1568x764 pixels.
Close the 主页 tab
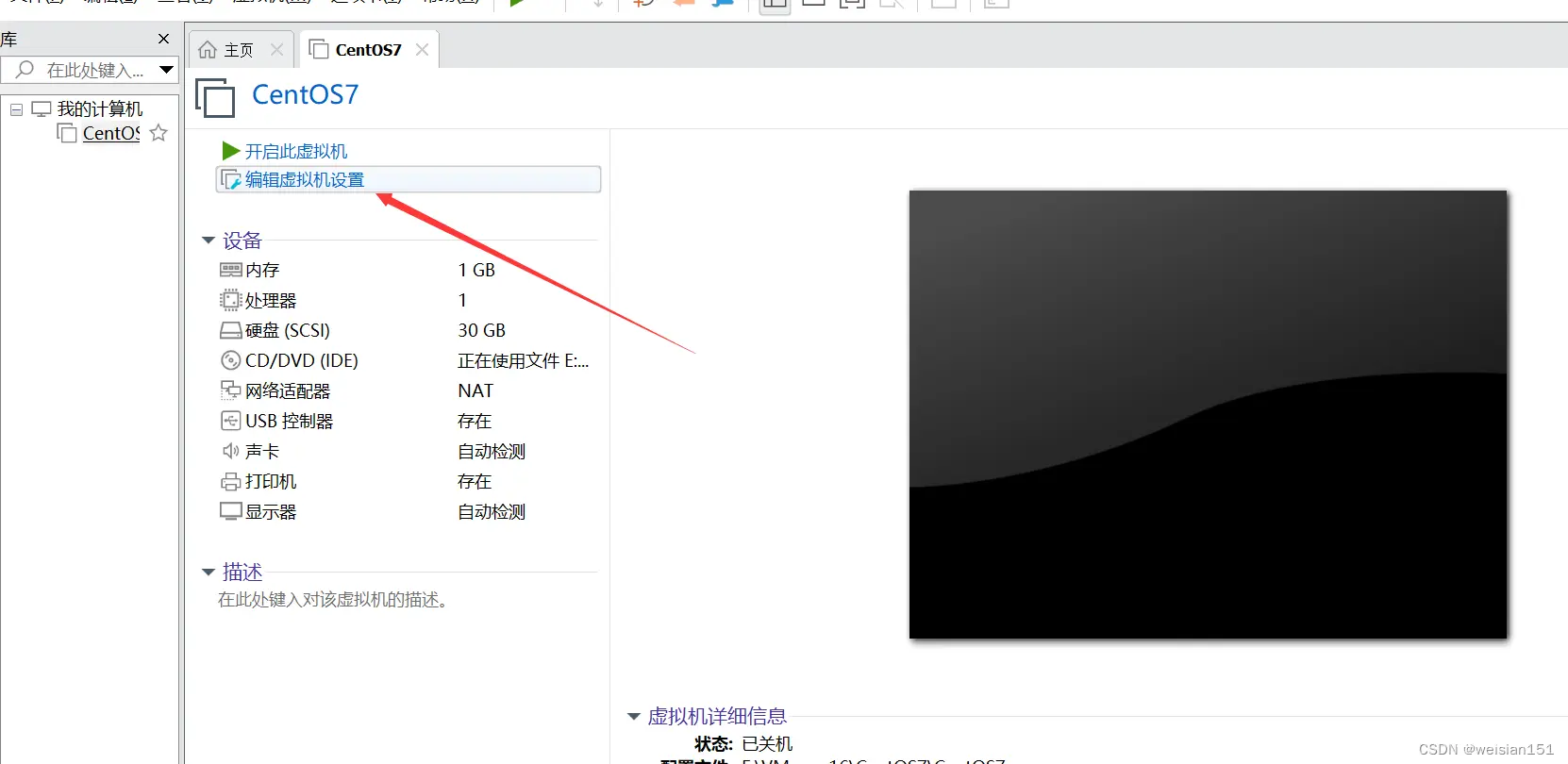tap(276, 50)
